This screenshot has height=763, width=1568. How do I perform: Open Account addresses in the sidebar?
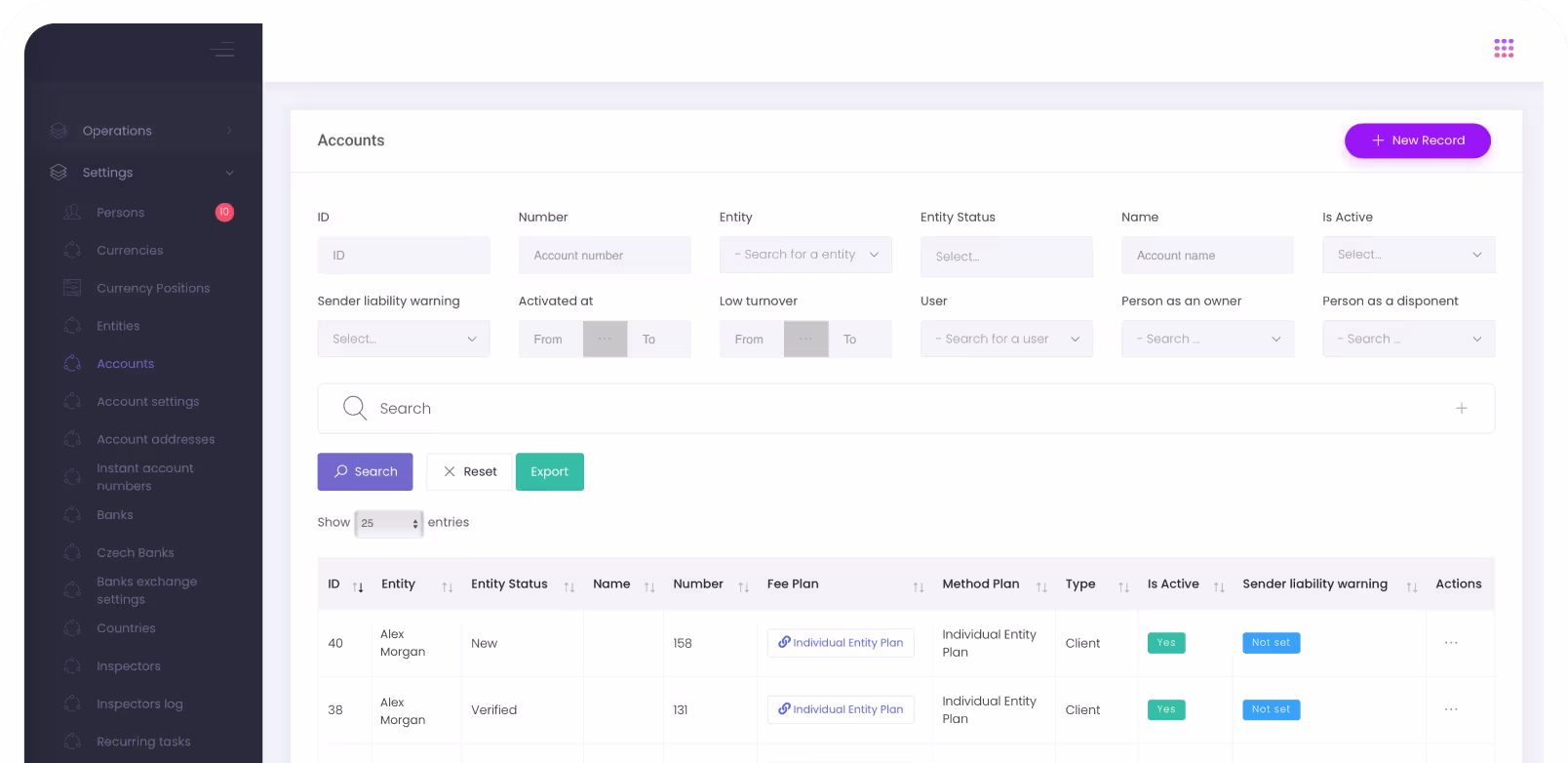click(x=155, y=440)
